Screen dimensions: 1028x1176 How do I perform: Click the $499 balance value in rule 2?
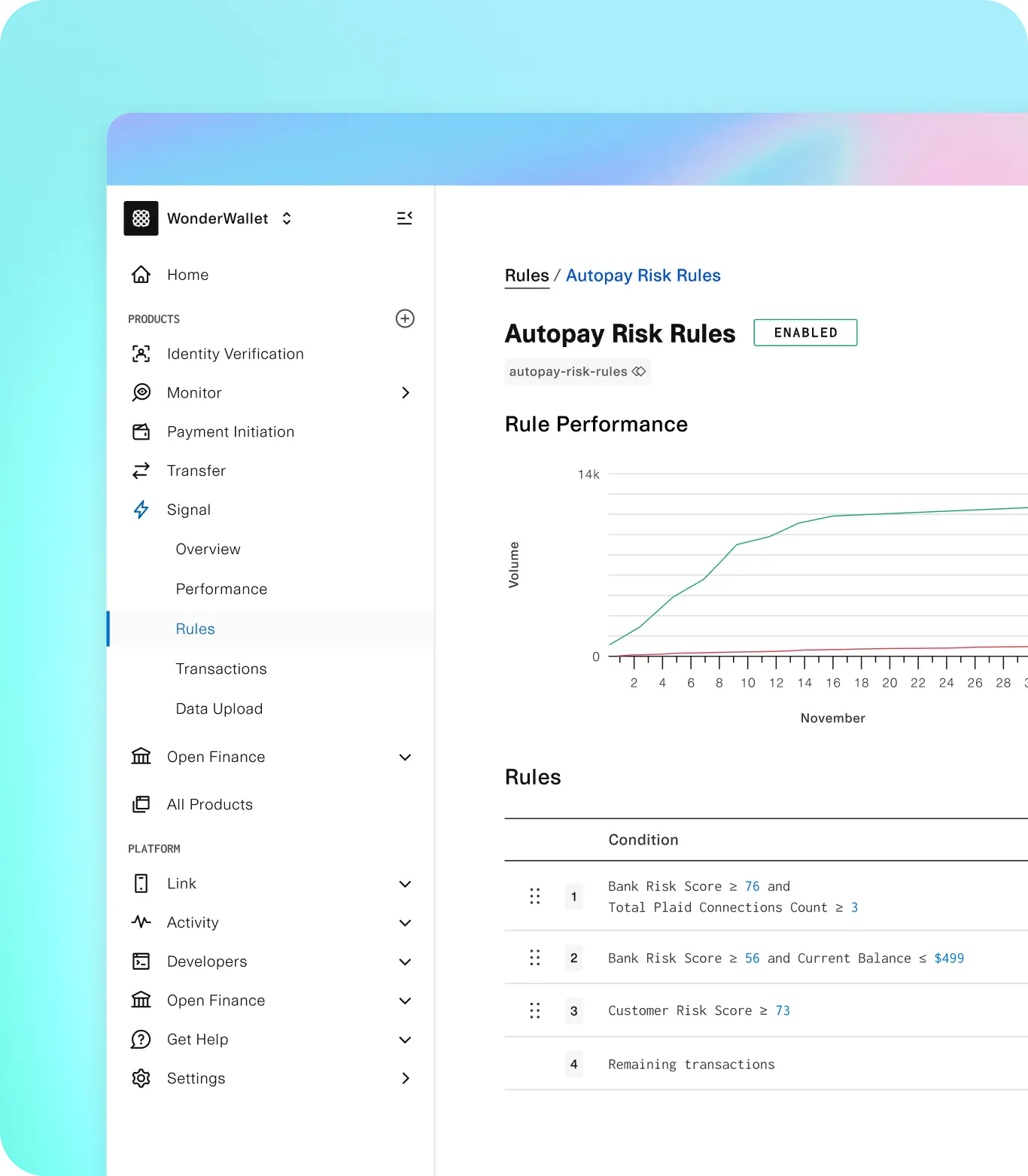(x=949, y=958)
